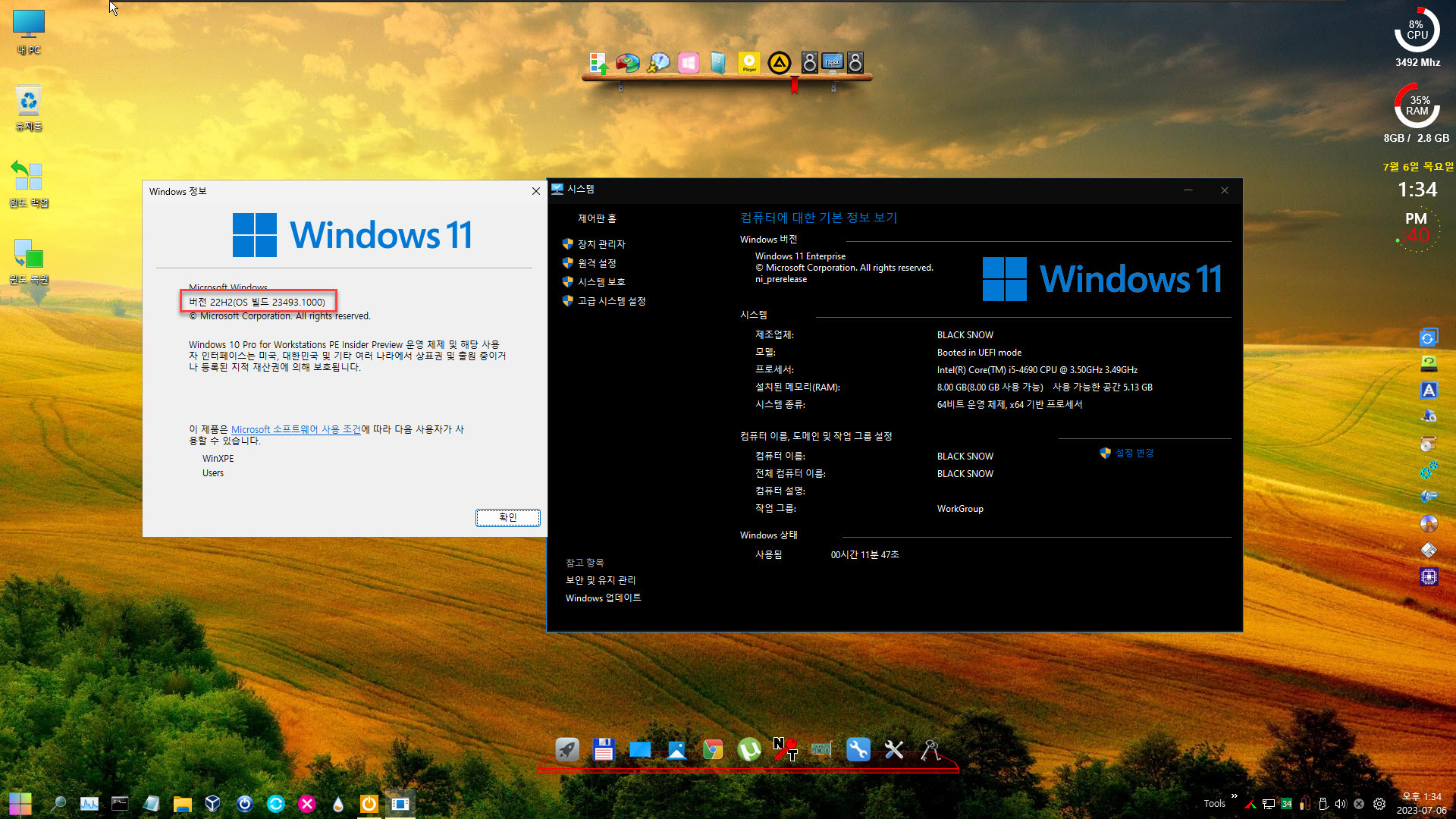1456x819 pixels.
Task: Launch uTorrent from the bottom dock
Action: (x=749, y=750)
